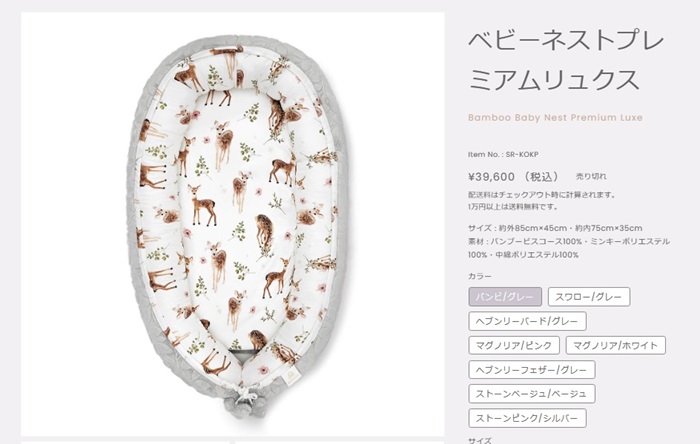This screenshot has height=444, width=700.
Task: Click the Item No. SR-KOKP text
Action: point(503,154)
